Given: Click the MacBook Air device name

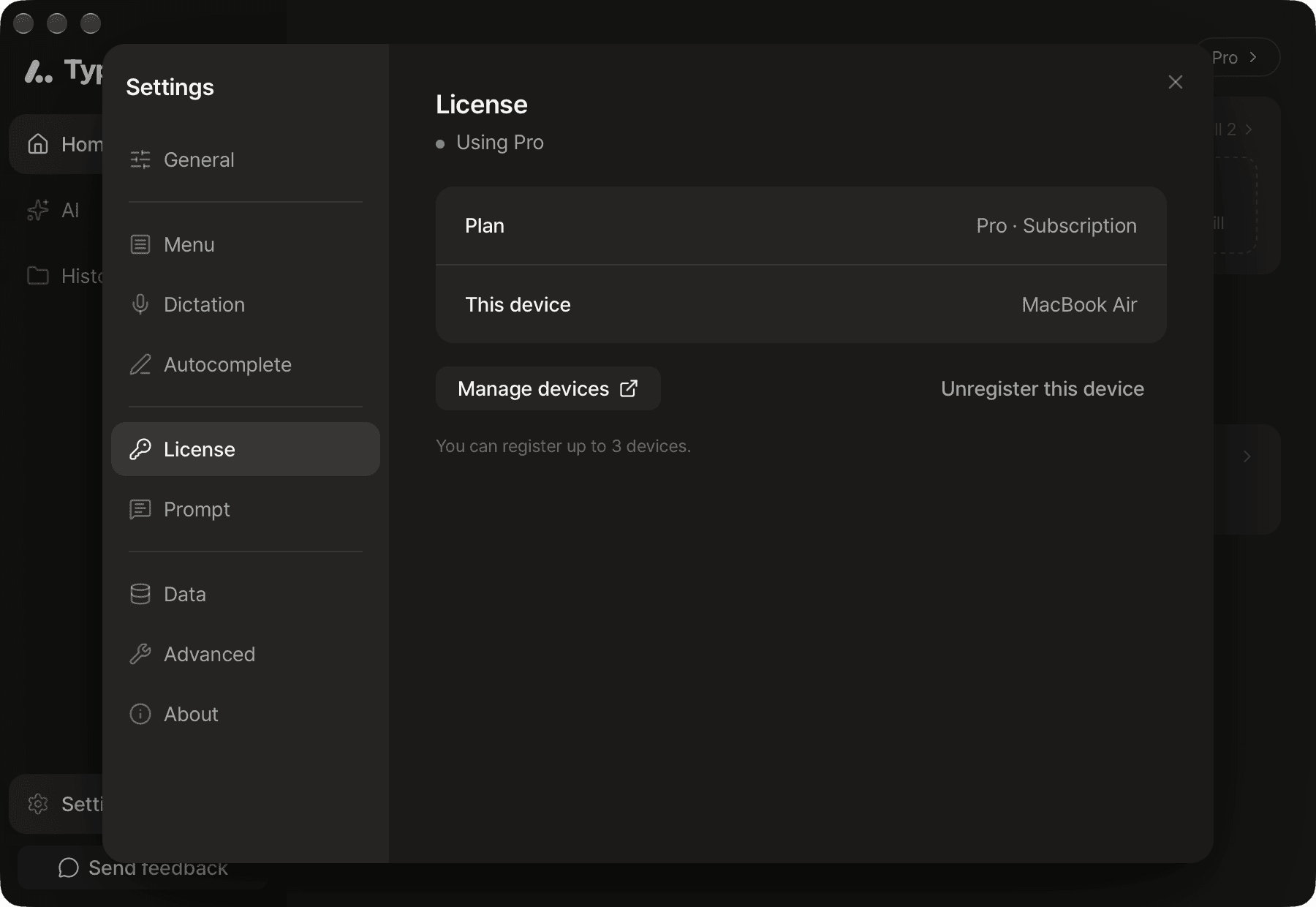Looking at the screenshot, I should (1079, 304).
